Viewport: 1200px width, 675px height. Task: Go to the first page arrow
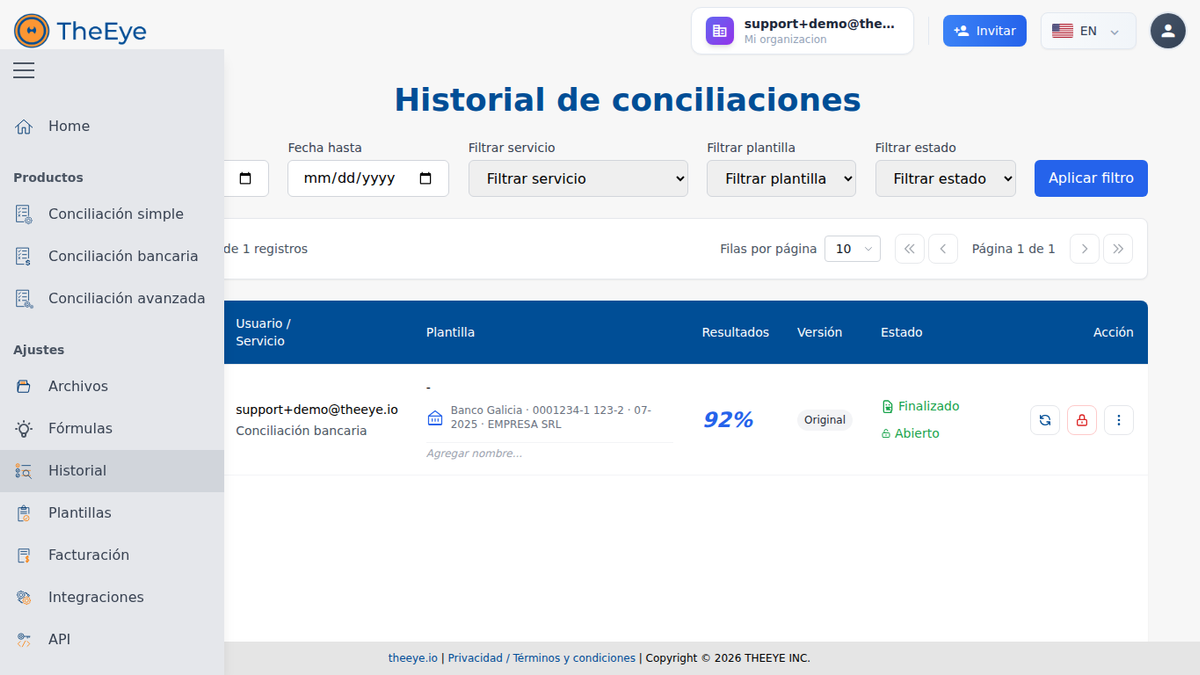click(x=909, y=249)
